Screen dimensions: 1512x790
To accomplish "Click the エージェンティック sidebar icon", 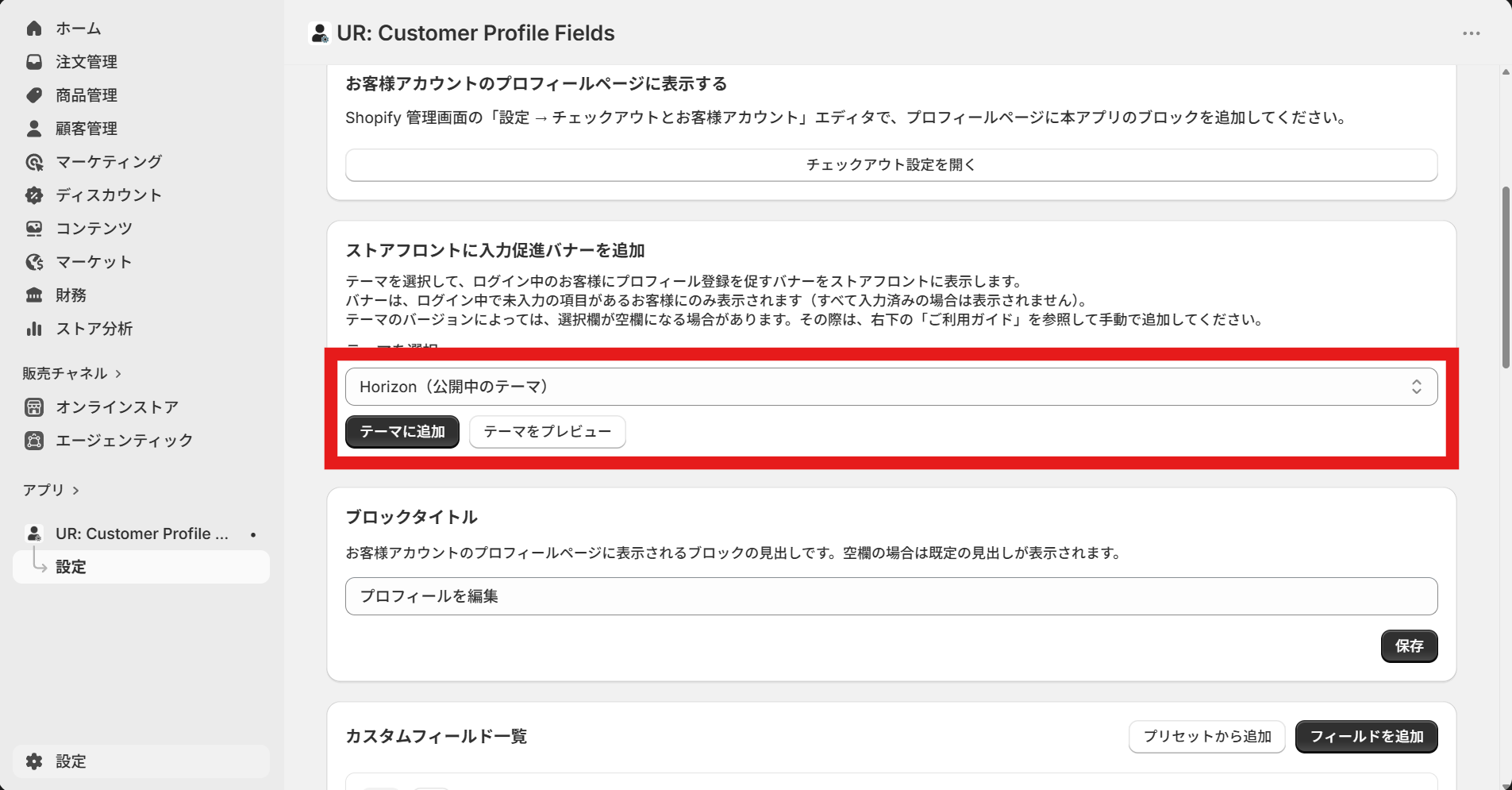I will click(34, 441).
